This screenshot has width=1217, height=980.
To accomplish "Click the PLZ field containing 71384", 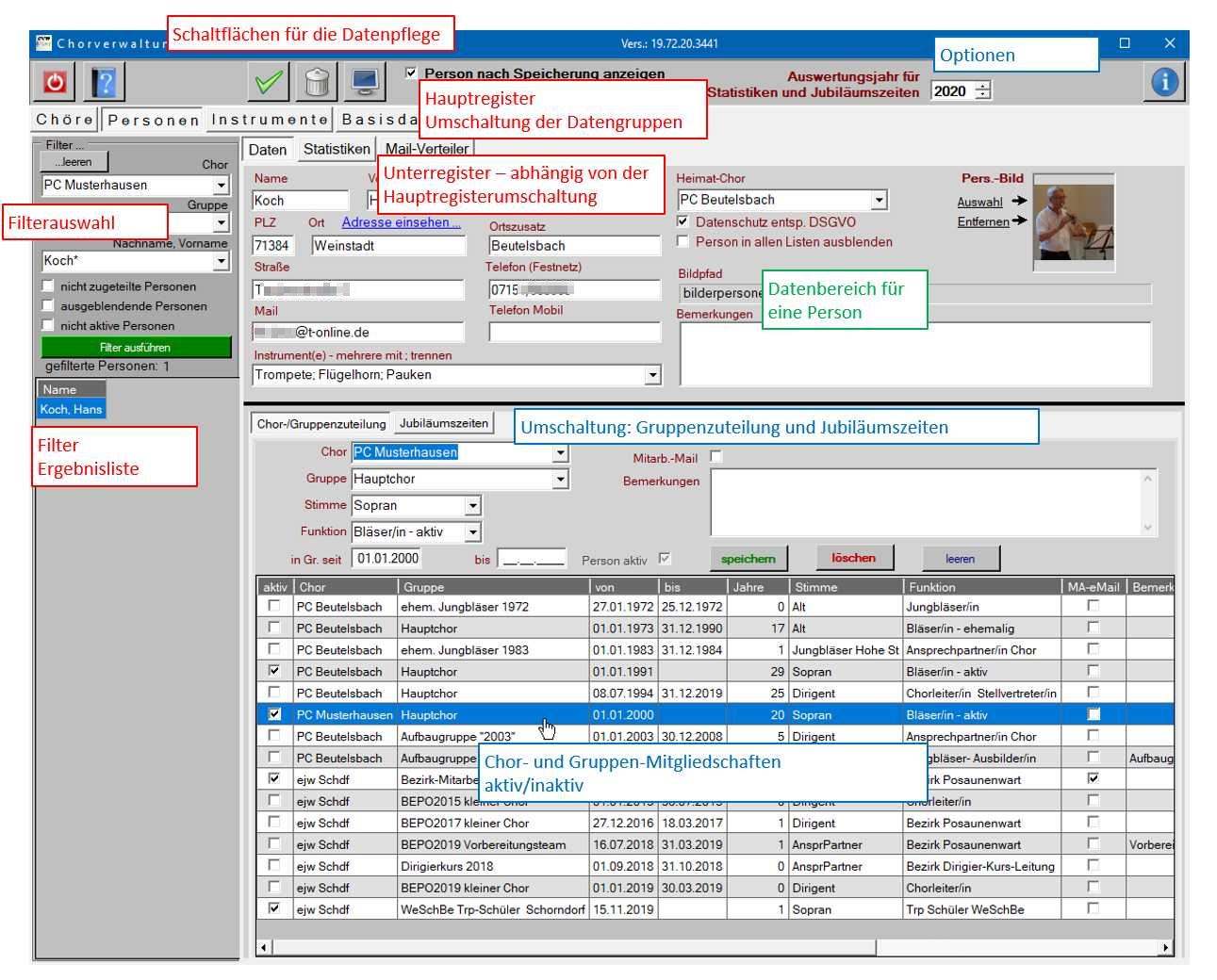I will coord(273,245).
